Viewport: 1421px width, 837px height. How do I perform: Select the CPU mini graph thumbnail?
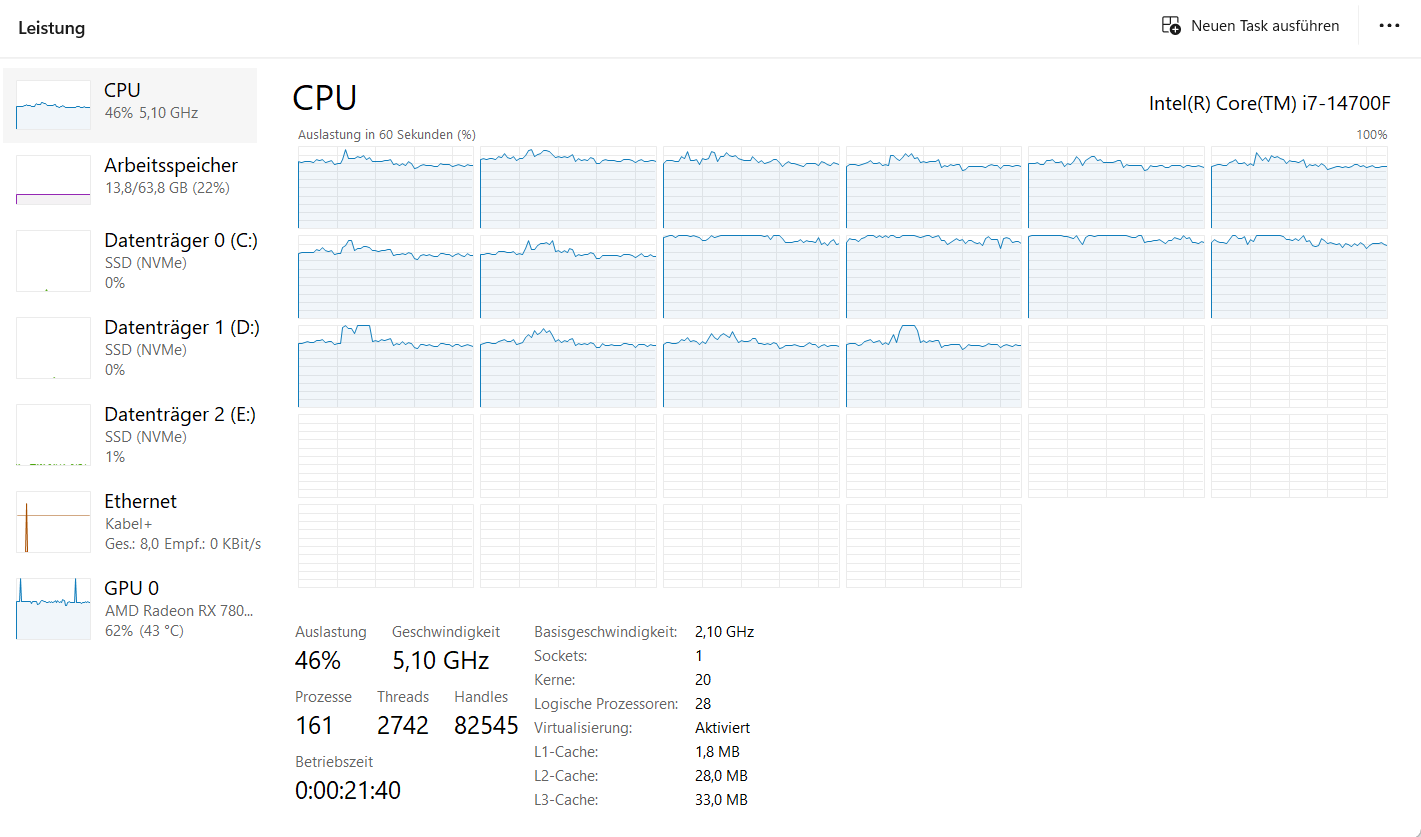point(53,104)
